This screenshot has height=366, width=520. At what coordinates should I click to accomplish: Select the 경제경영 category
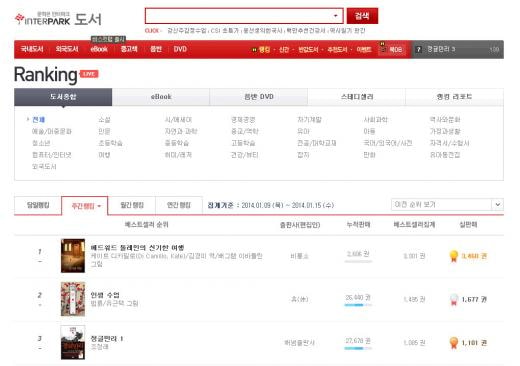pos(243,119)
